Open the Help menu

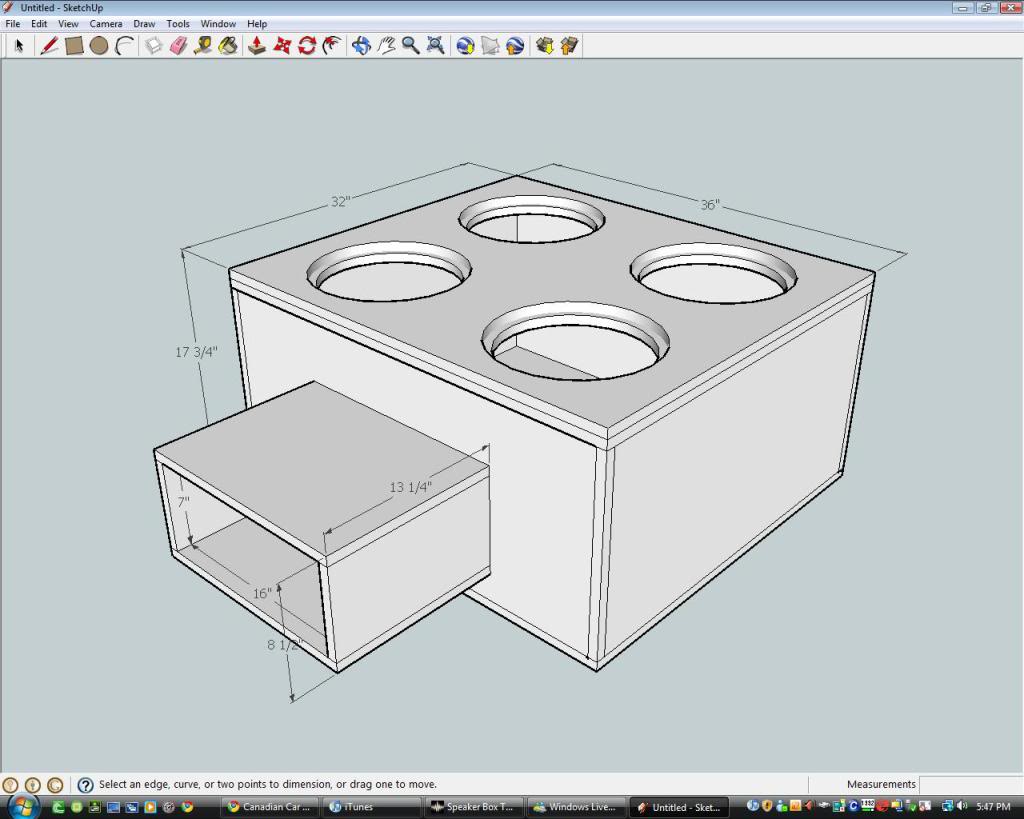click(257, 24)
